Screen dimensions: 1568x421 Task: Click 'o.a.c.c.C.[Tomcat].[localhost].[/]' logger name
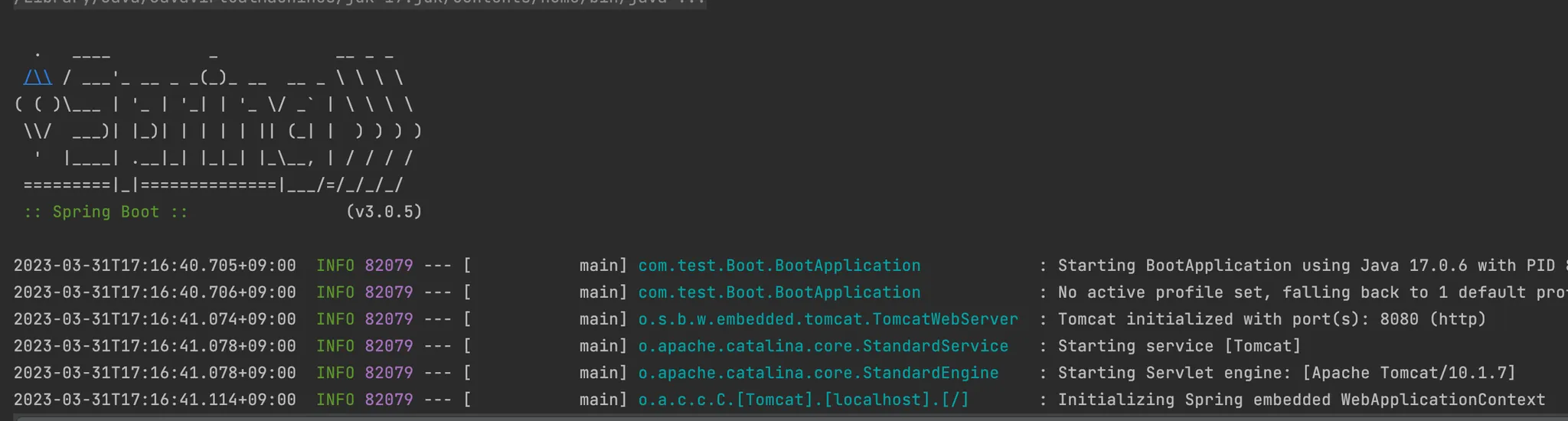[804, 400]
